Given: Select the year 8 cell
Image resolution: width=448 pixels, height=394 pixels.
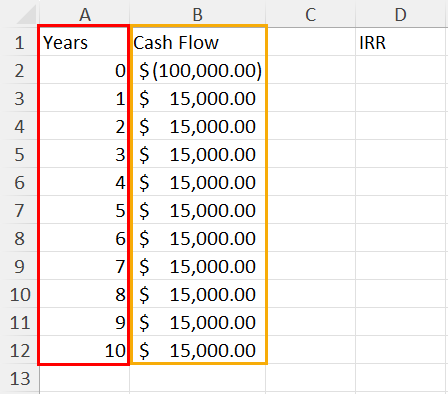Looking at the screenshot, I should click(84, 294).
